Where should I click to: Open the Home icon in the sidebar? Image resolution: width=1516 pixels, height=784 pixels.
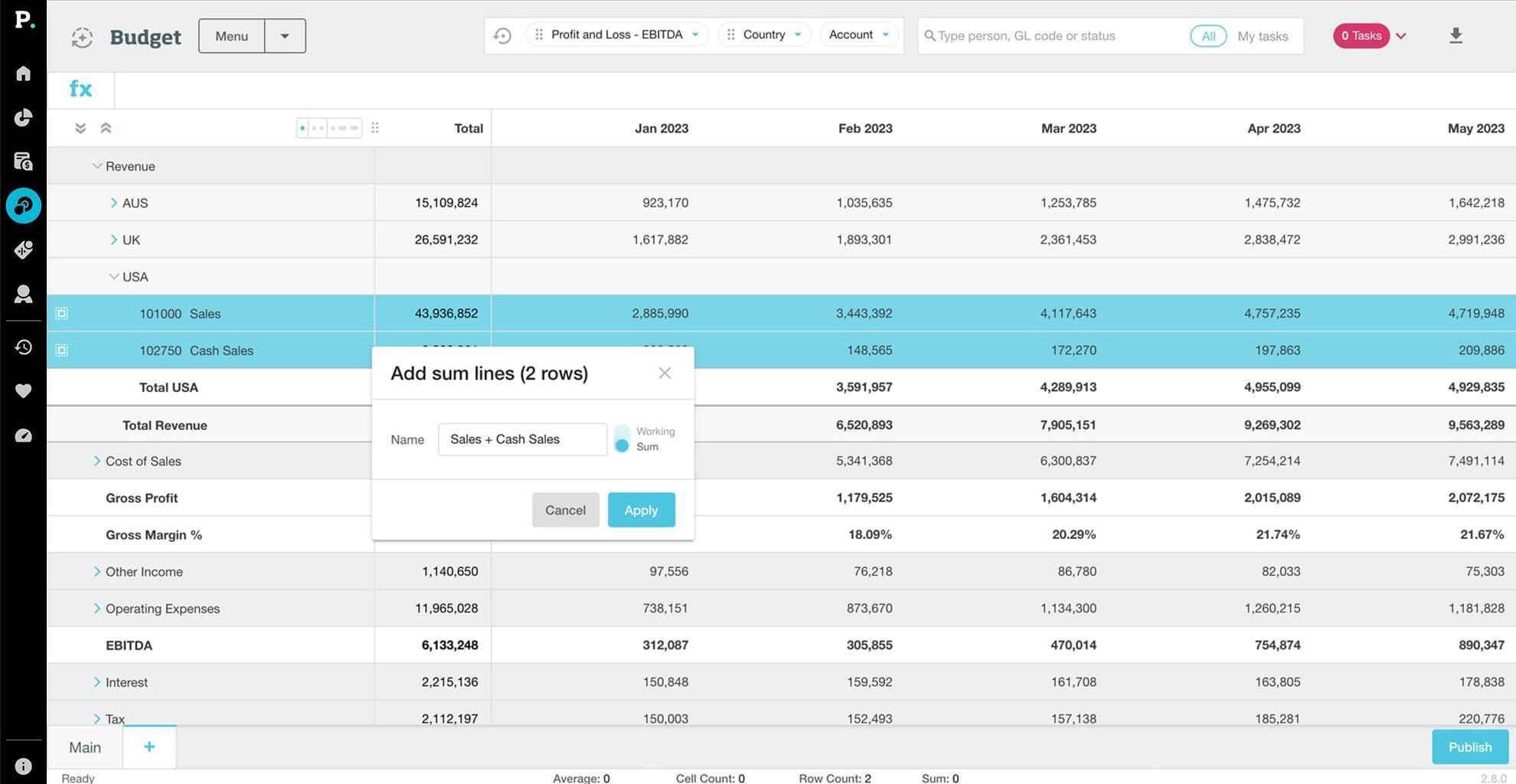(x=23, y=73)
